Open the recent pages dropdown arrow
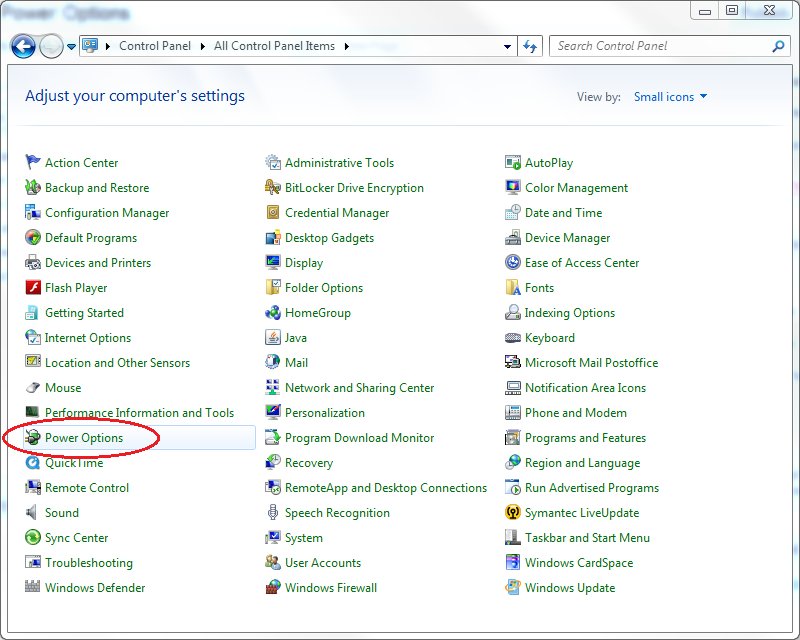800x640 pixels. (71, 46)
